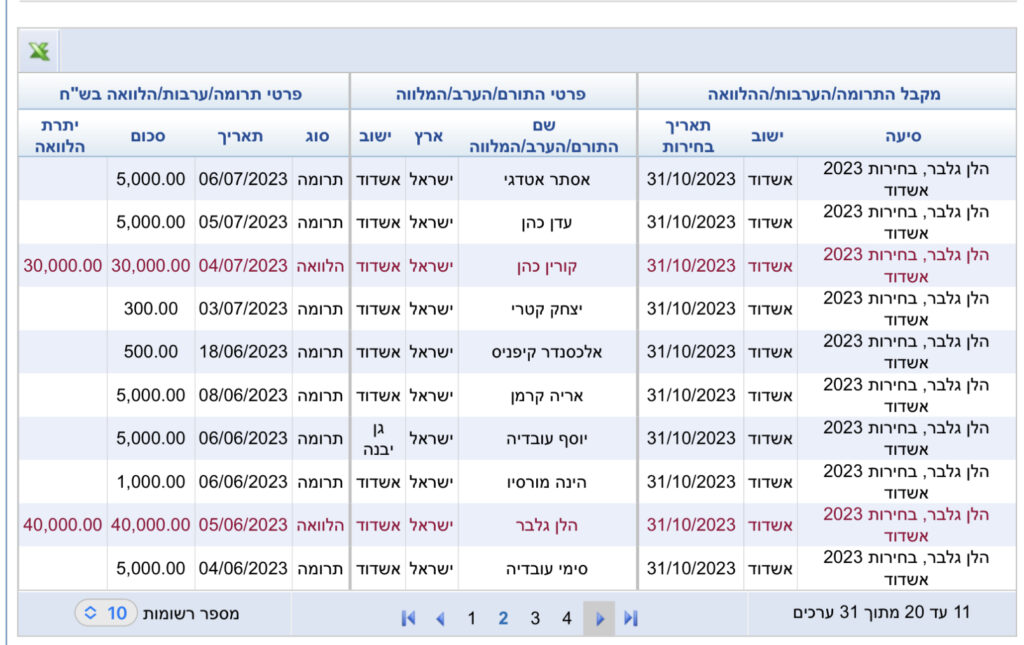Go to previous page arrow
The height and width of the screenshot is (645, 1024).
click(x=440, y=618)
